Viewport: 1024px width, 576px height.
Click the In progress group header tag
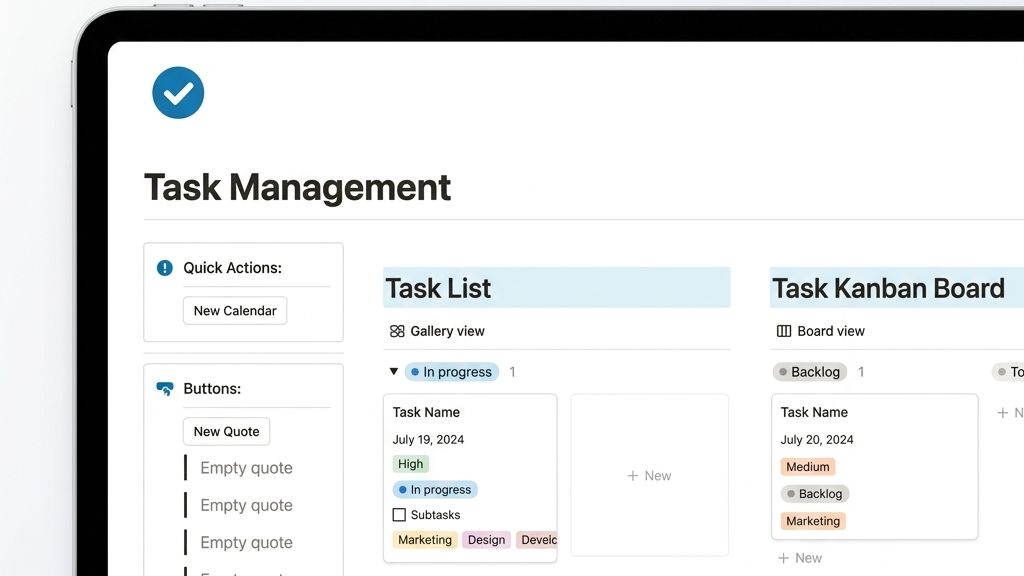[x=452, y=372]
